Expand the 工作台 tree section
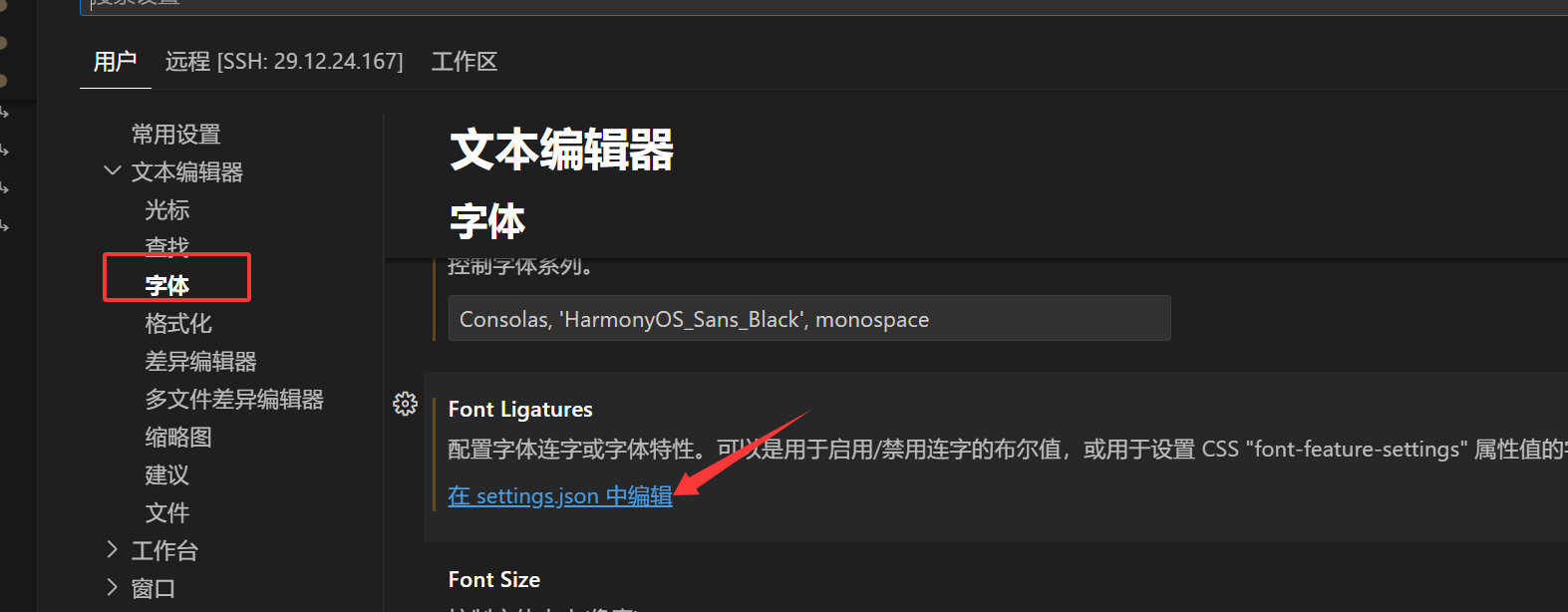1568x612 pixels. pos(113,550)
